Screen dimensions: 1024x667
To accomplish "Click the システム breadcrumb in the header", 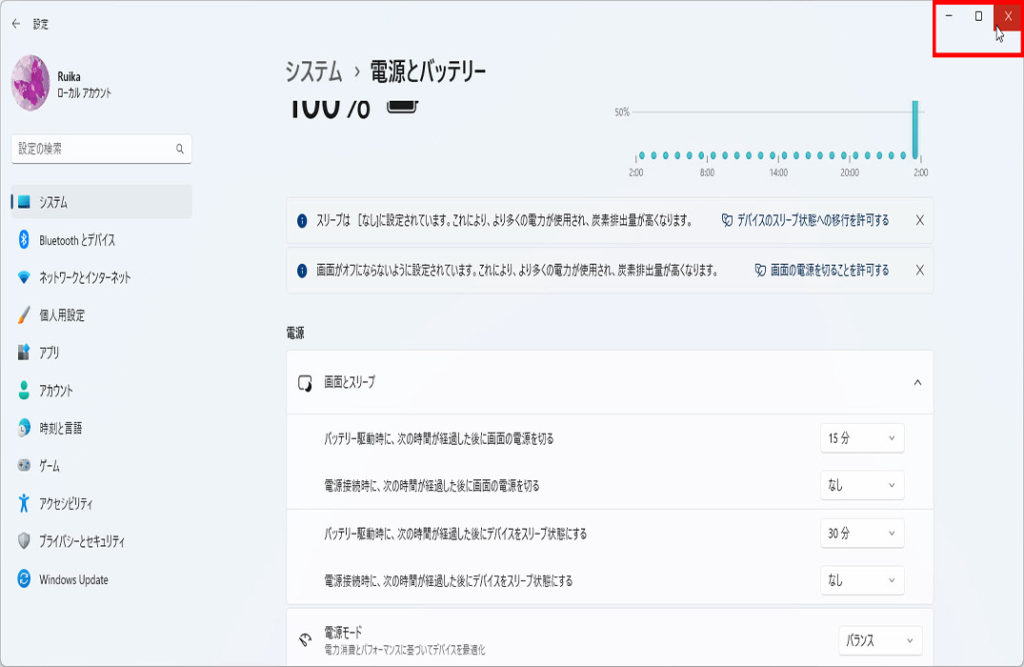I will click(313, 72).
